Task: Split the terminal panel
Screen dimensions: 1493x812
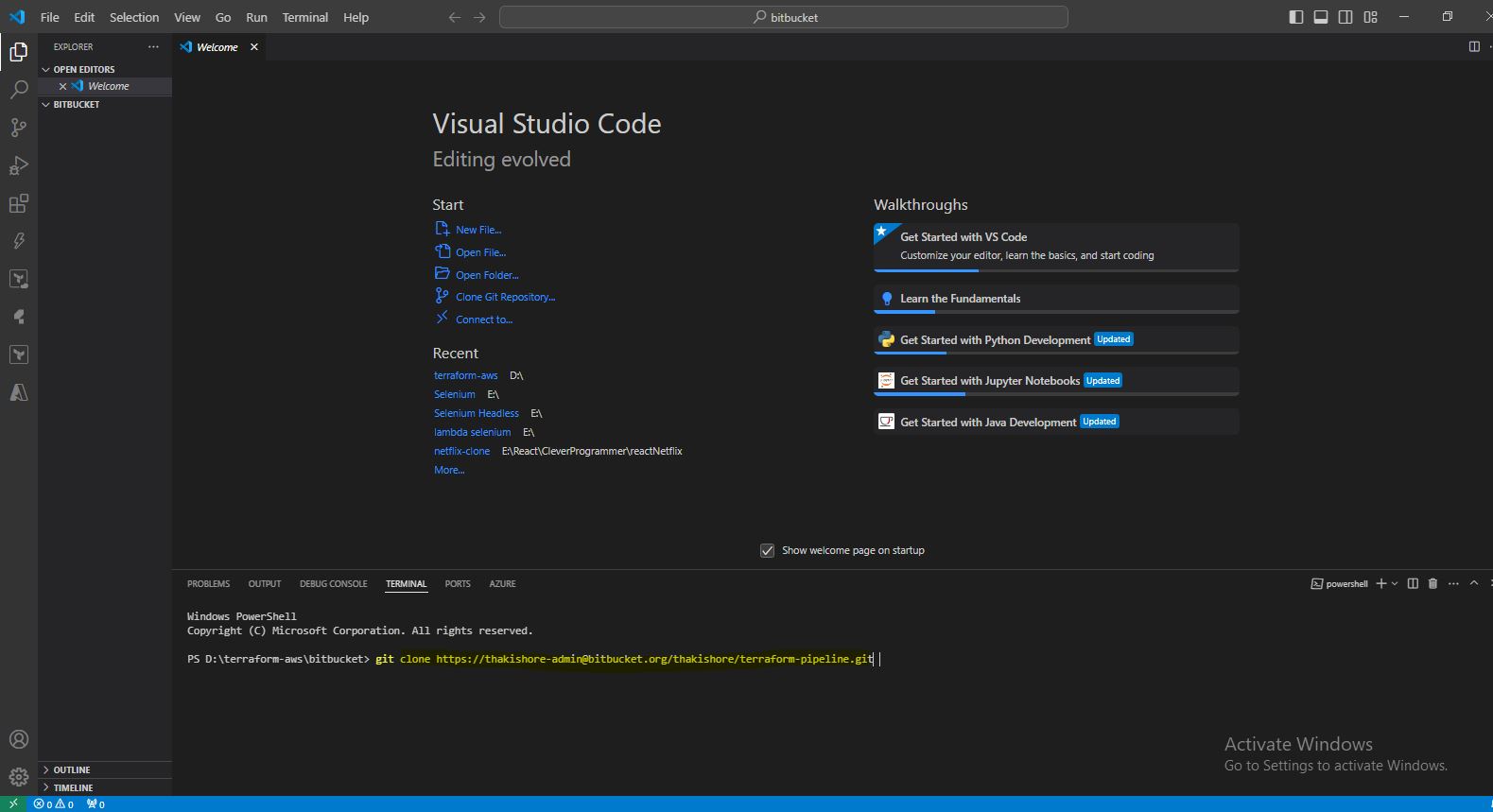Action: 1413,583
